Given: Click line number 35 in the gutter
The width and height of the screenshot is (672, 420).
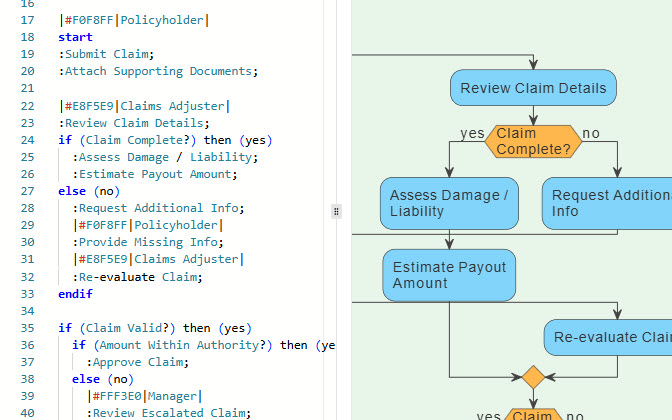Looking at the screenshot, I should click(x=27, y=328).
